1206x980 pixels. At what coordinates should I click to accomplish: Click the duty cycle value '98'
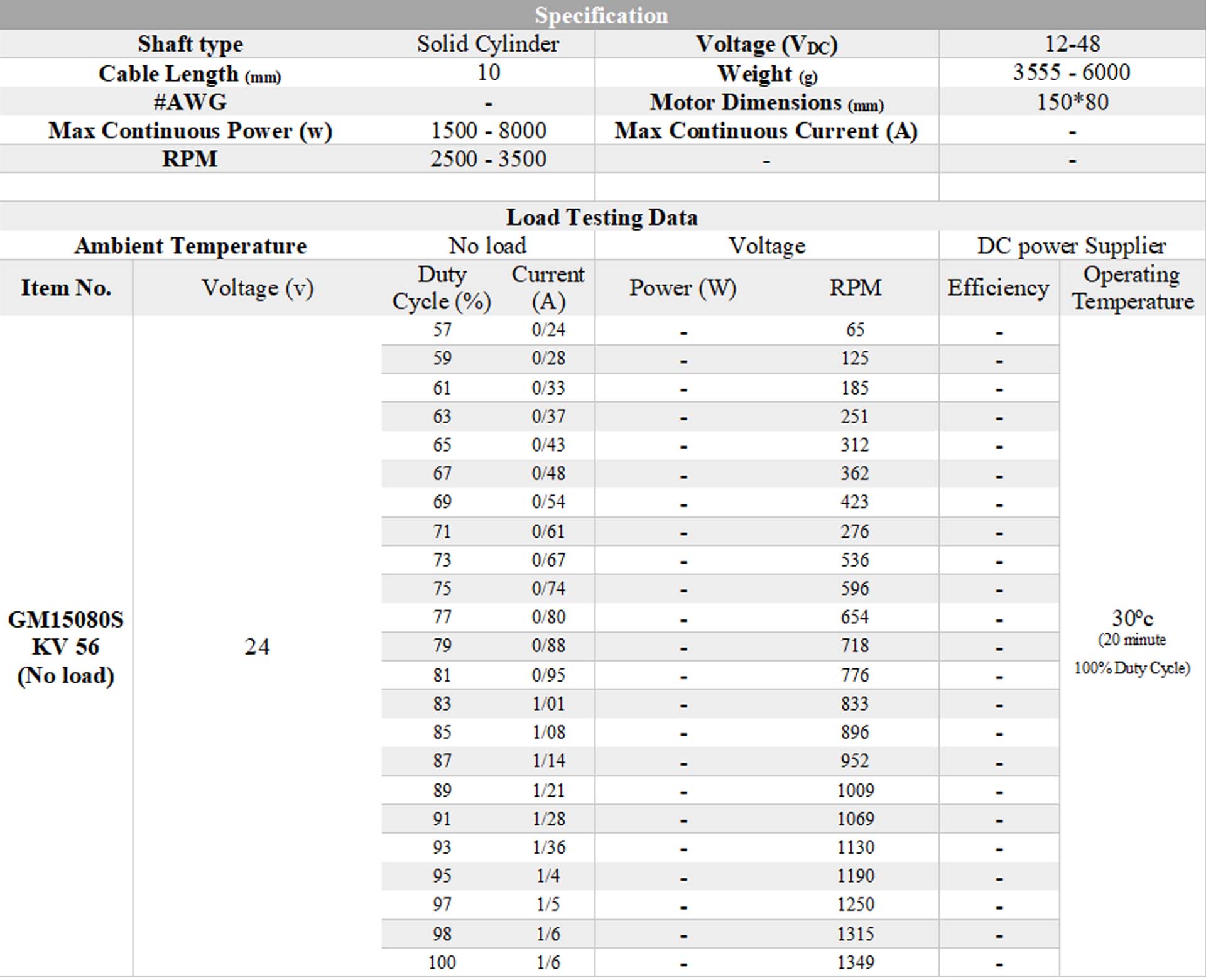pos(442,934)
